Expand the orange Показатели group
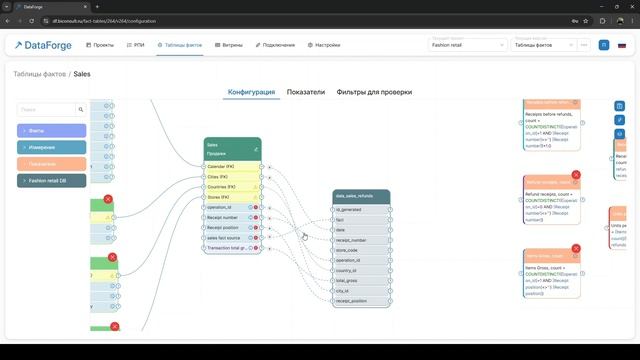 pos(51,164)
